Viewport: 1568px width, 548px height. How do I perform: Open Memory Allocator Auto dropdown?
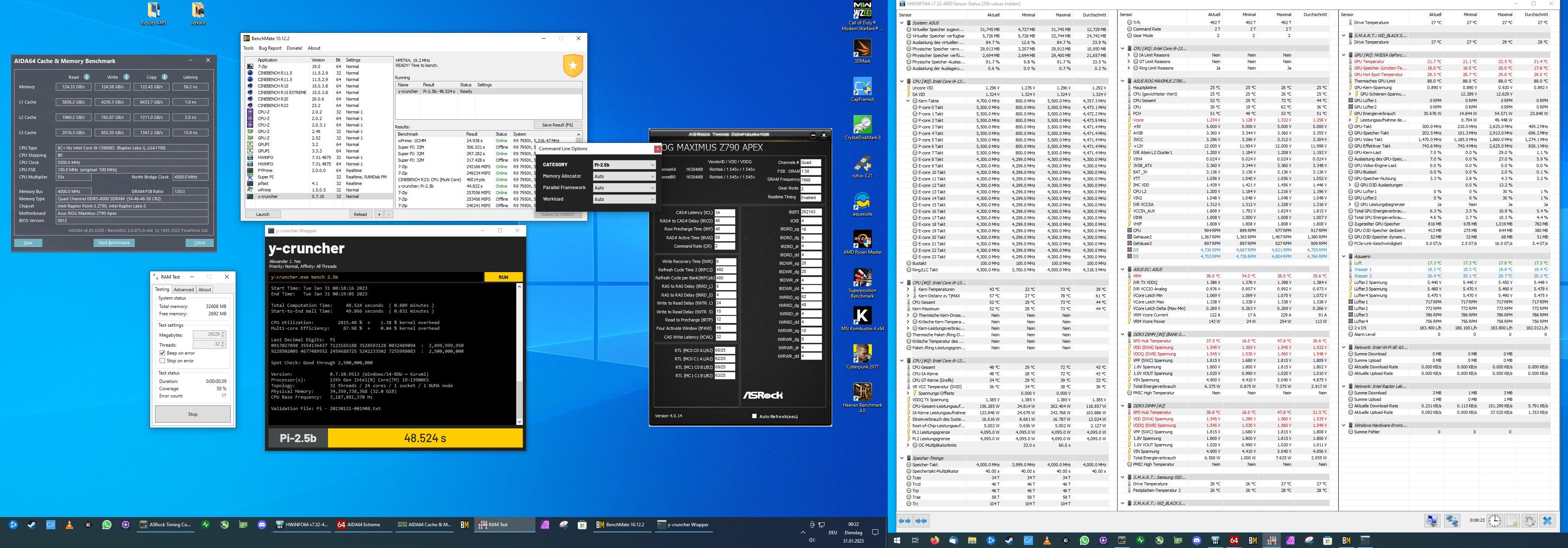624,176
